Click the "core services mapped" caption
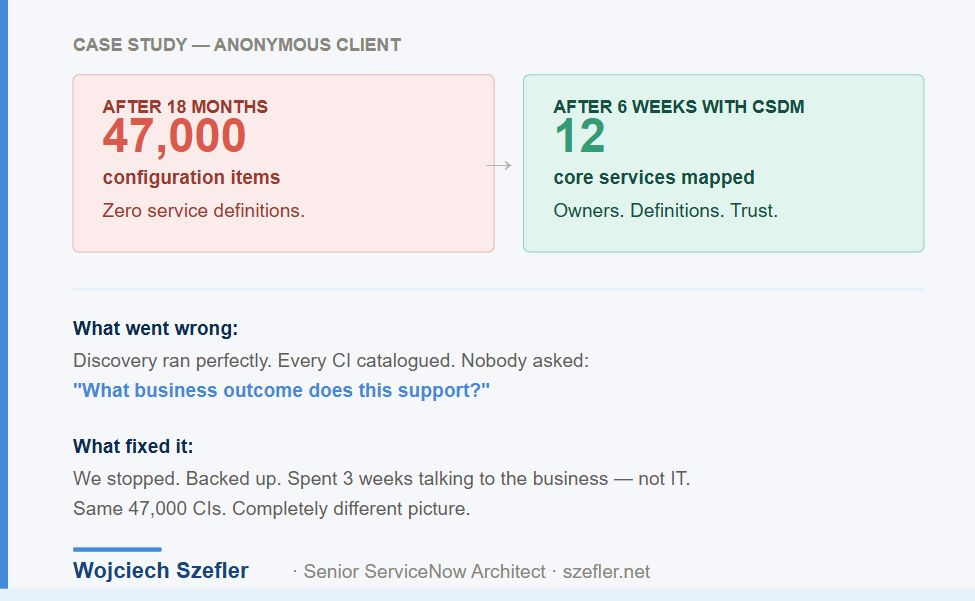 point(654,178)
